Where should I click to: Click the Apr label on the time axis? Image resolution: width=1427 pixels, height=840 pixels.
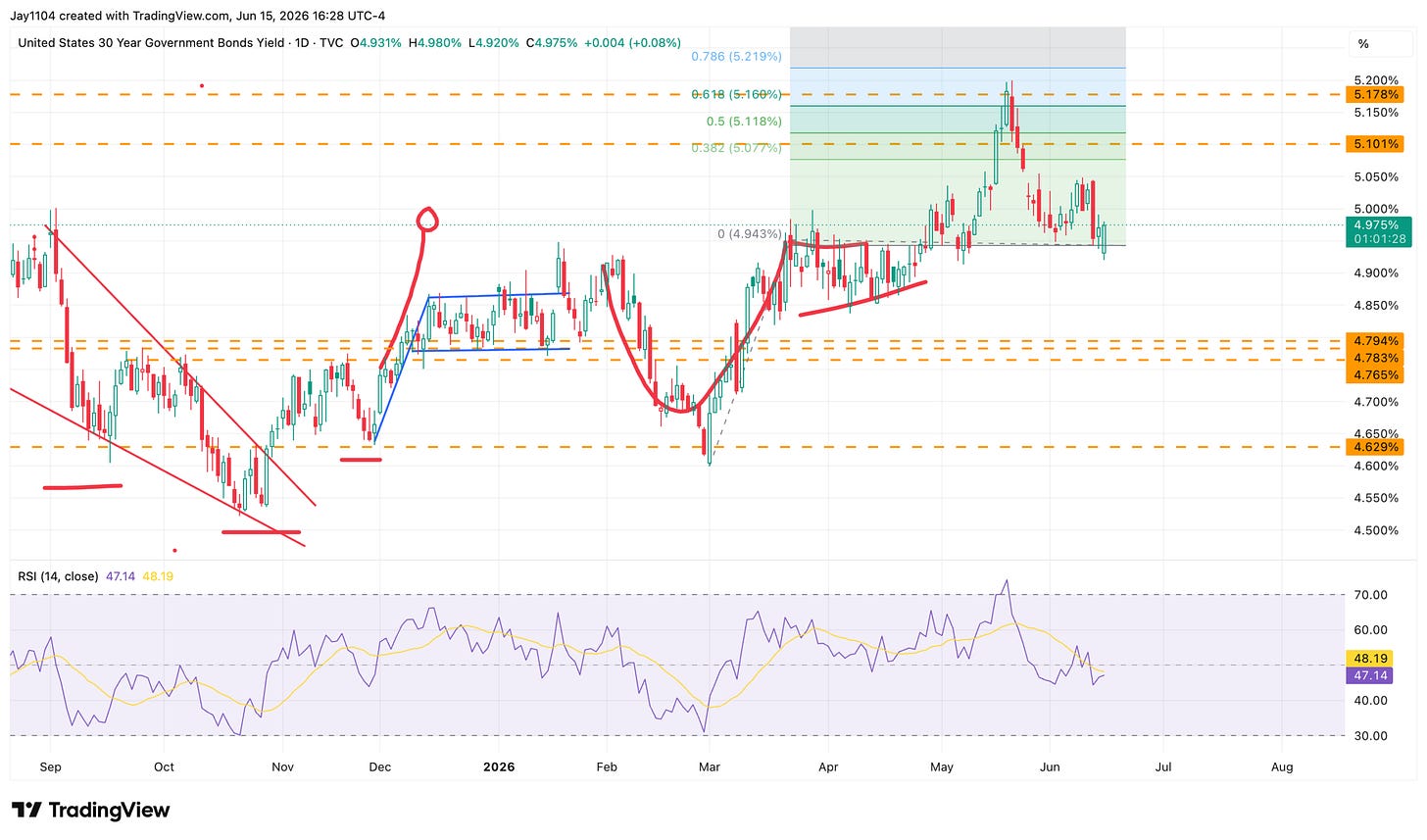pos(828,766)
